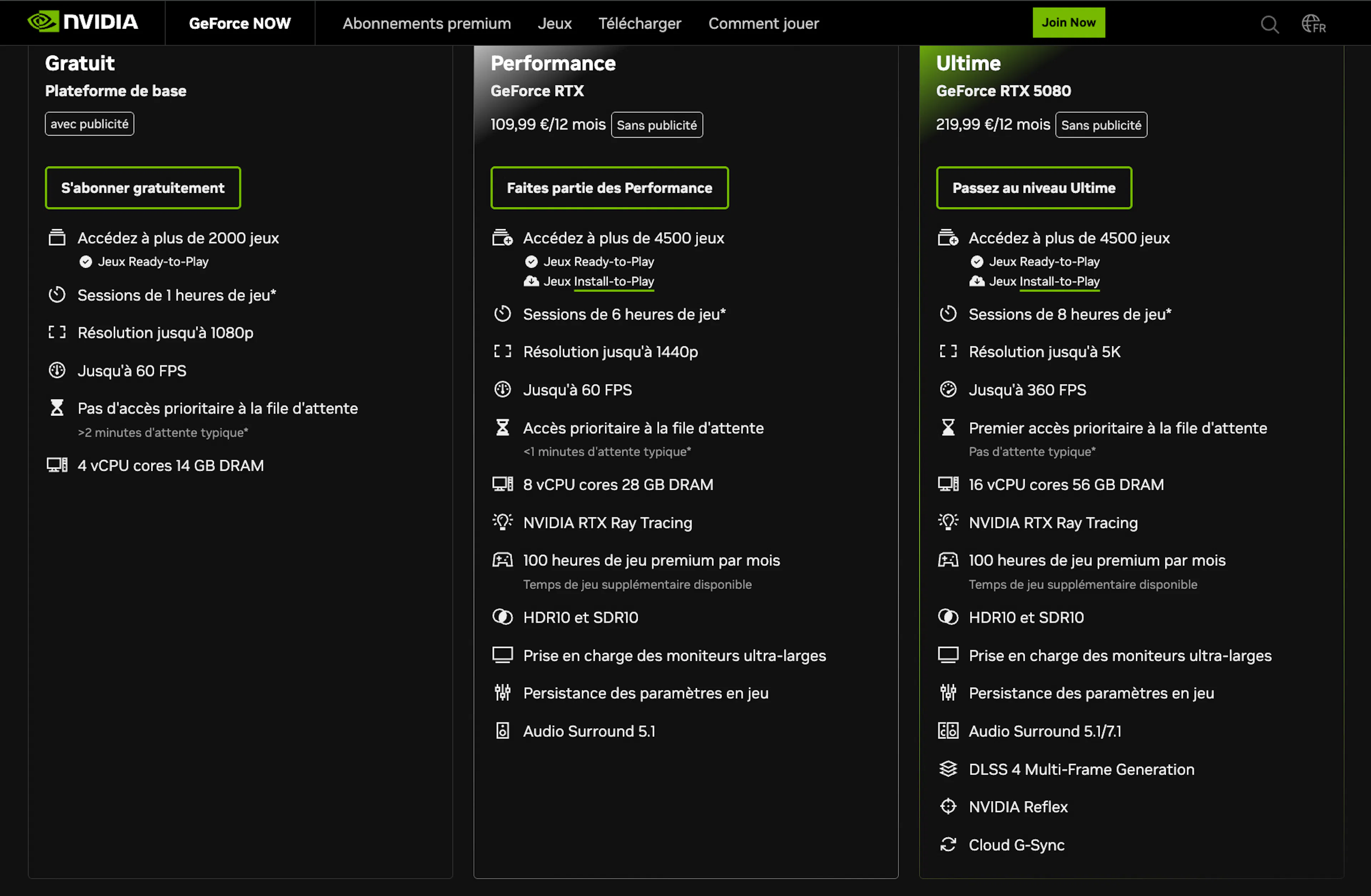Click Plateforme de base subtitle

(116, 91)
